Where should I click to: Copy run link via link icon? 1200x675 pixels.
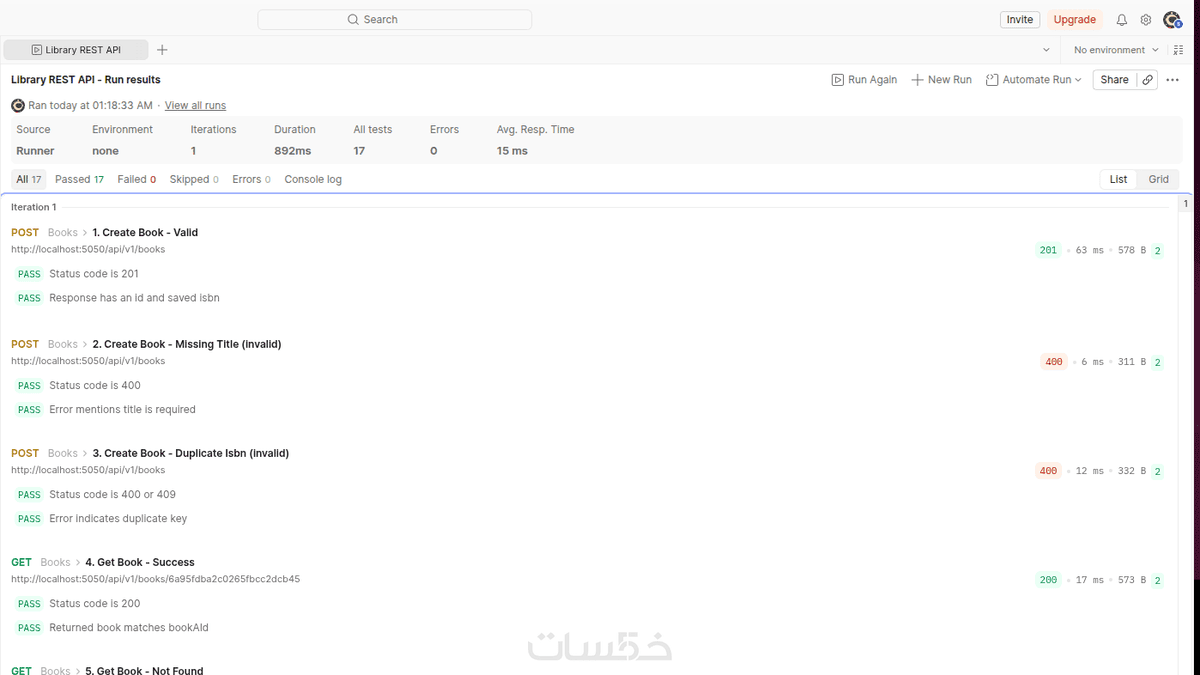1147,80
